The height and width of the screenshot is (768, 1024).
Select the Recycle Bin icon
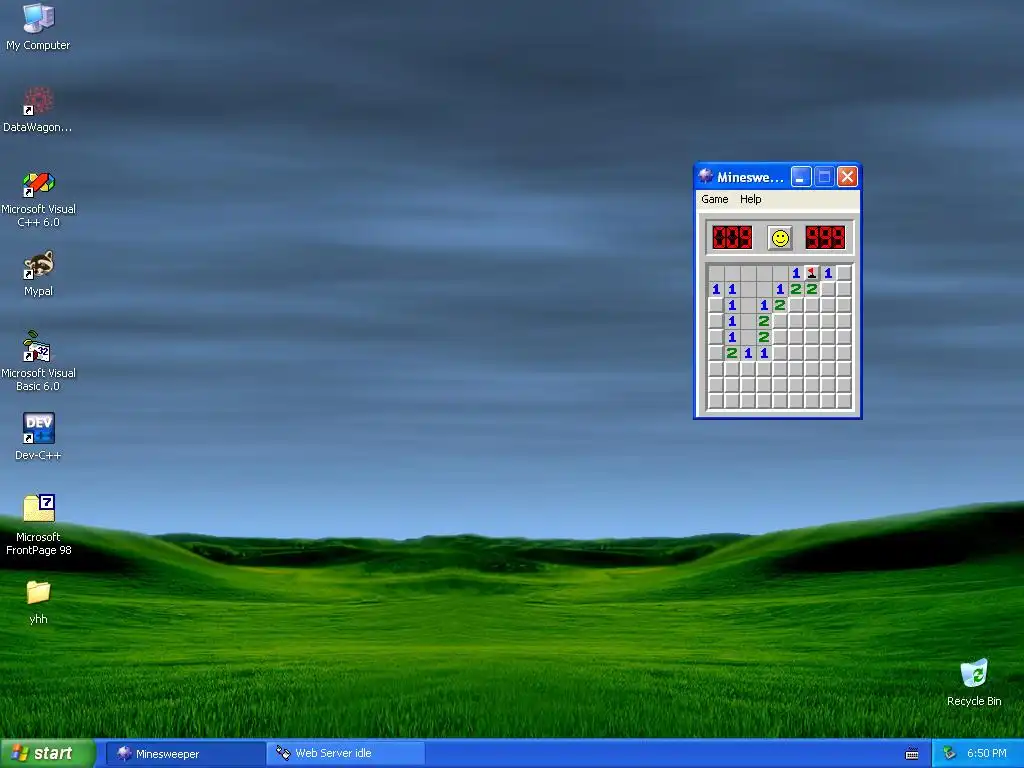(974, 682)
